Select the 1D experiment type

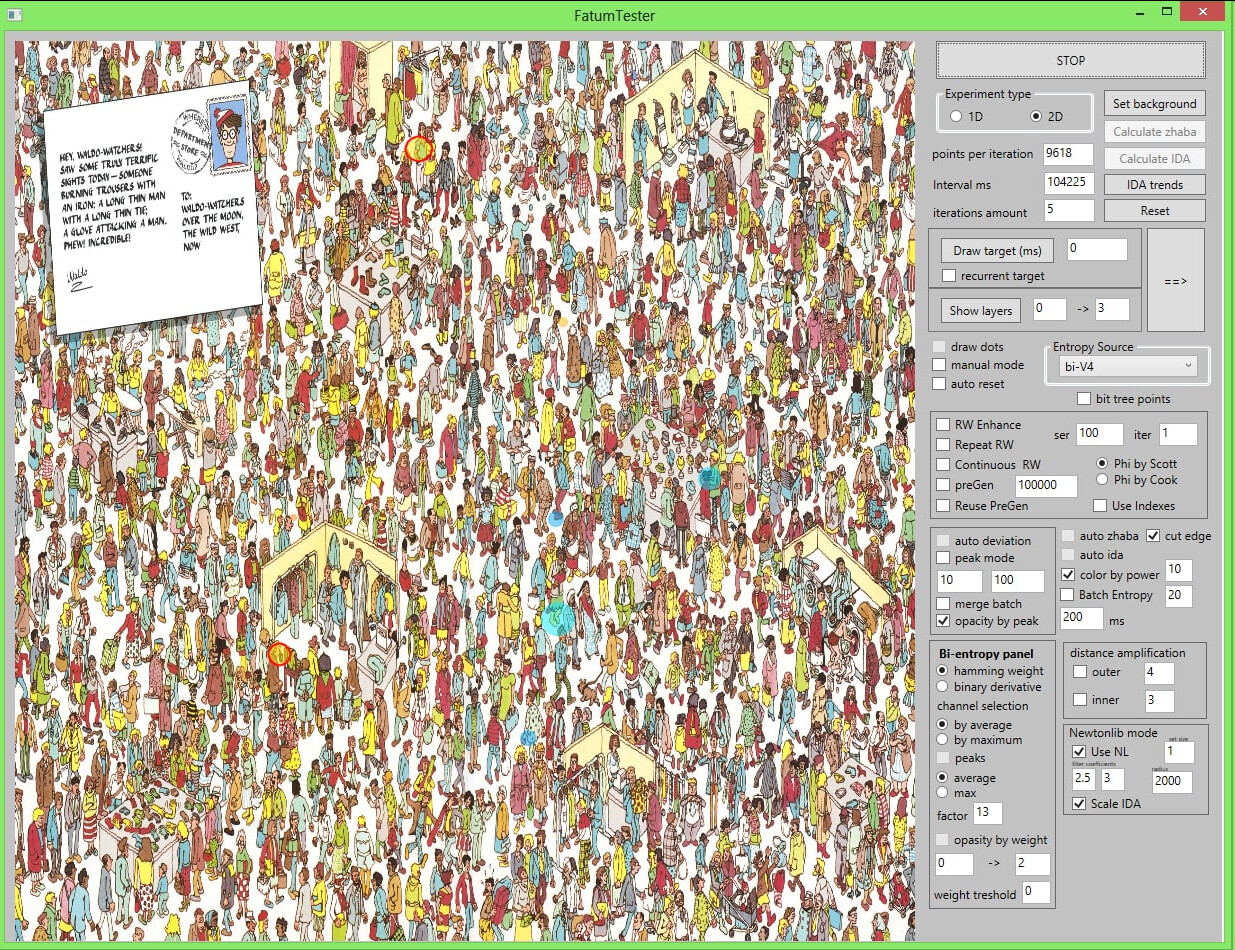click(957, 117)
